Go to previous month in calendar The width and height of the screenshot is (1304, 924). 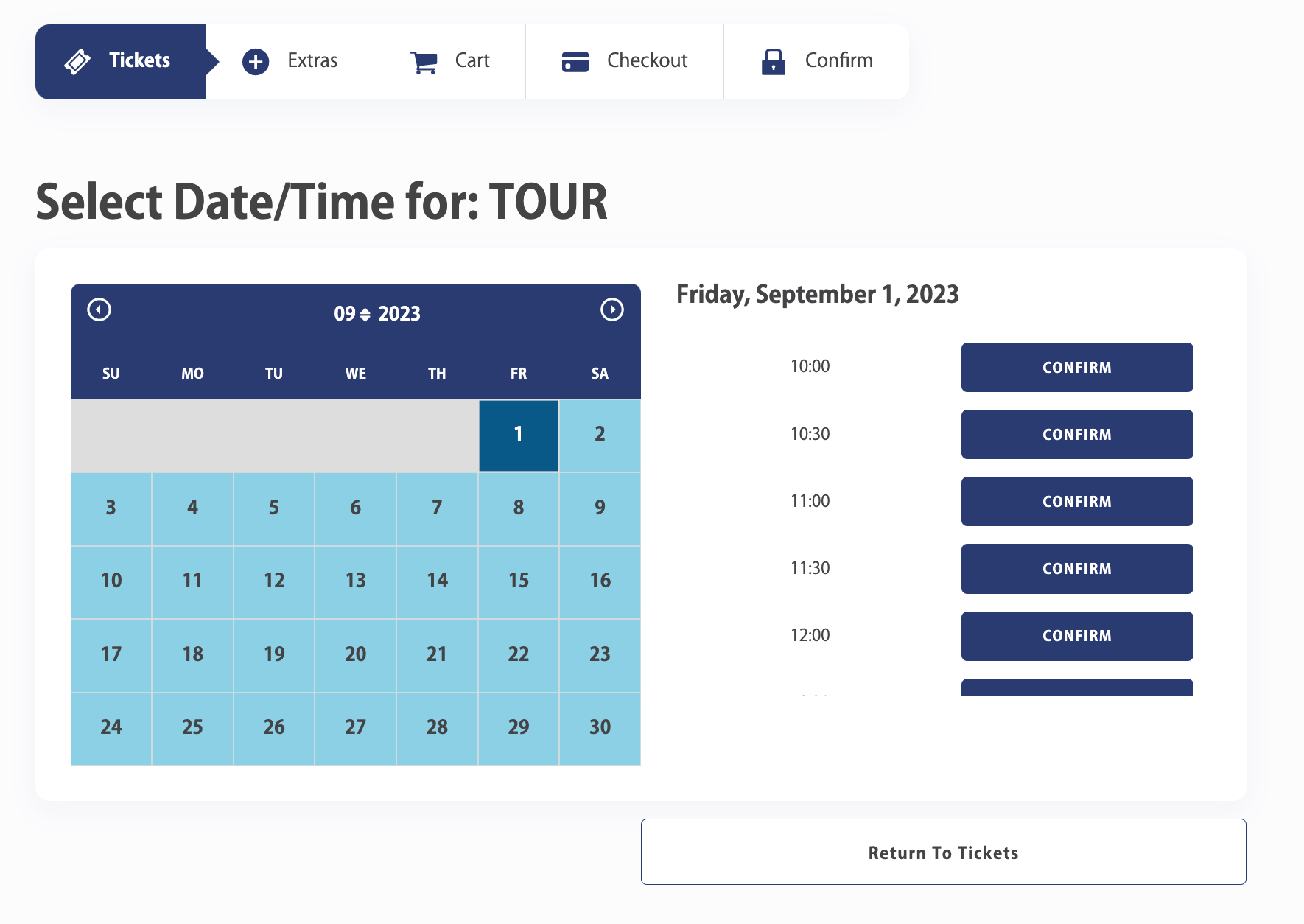[x=99, y=309]
